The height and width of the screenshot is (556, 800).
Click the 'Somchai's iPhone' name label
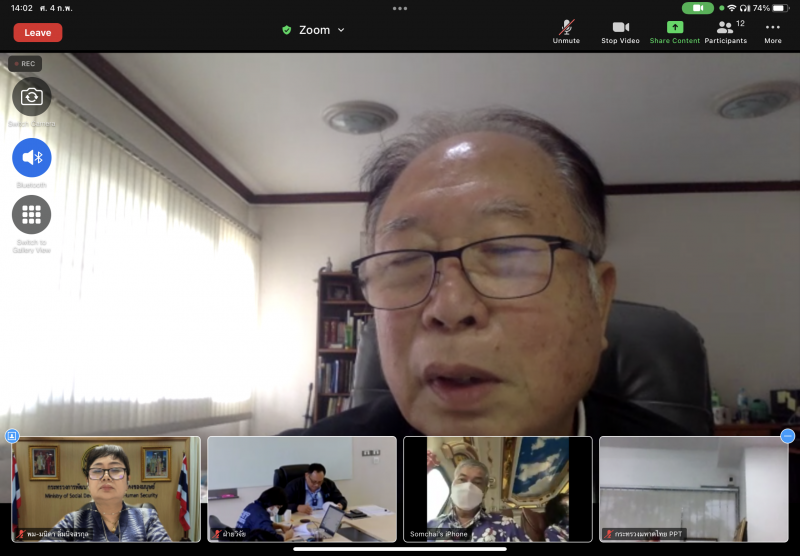click(439, 534)
